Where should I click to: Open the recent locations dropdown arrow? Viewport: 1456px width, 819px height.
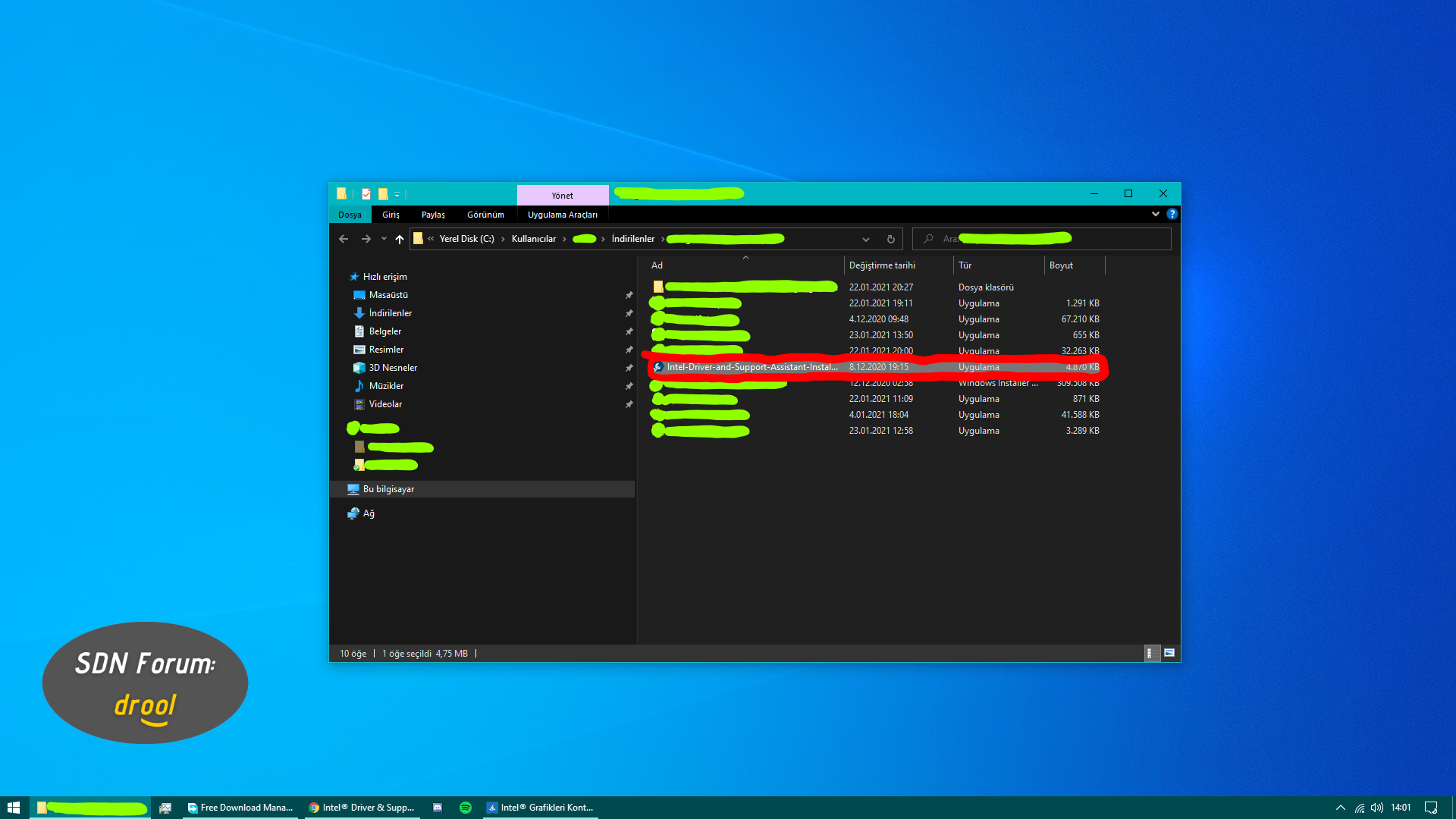click(384, 239)
